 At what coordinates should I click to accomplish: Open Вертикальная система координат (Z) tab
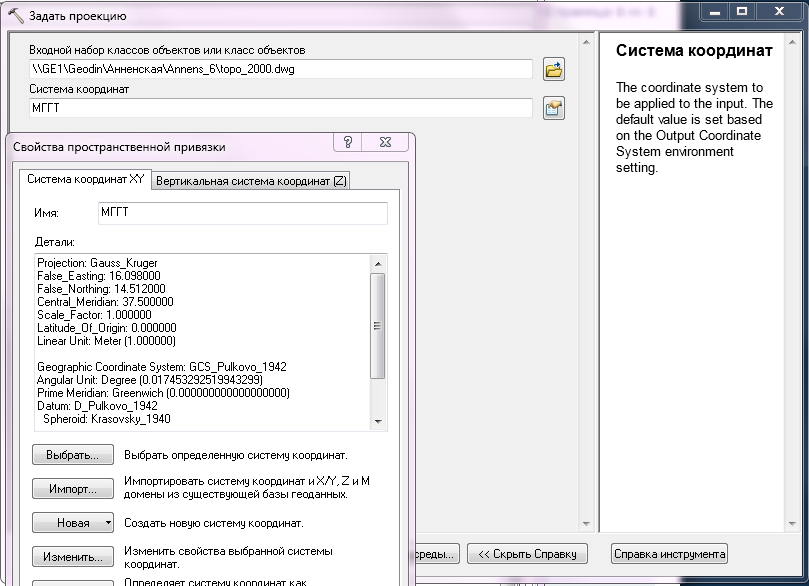pyautogui.click(x=251, y=181)
